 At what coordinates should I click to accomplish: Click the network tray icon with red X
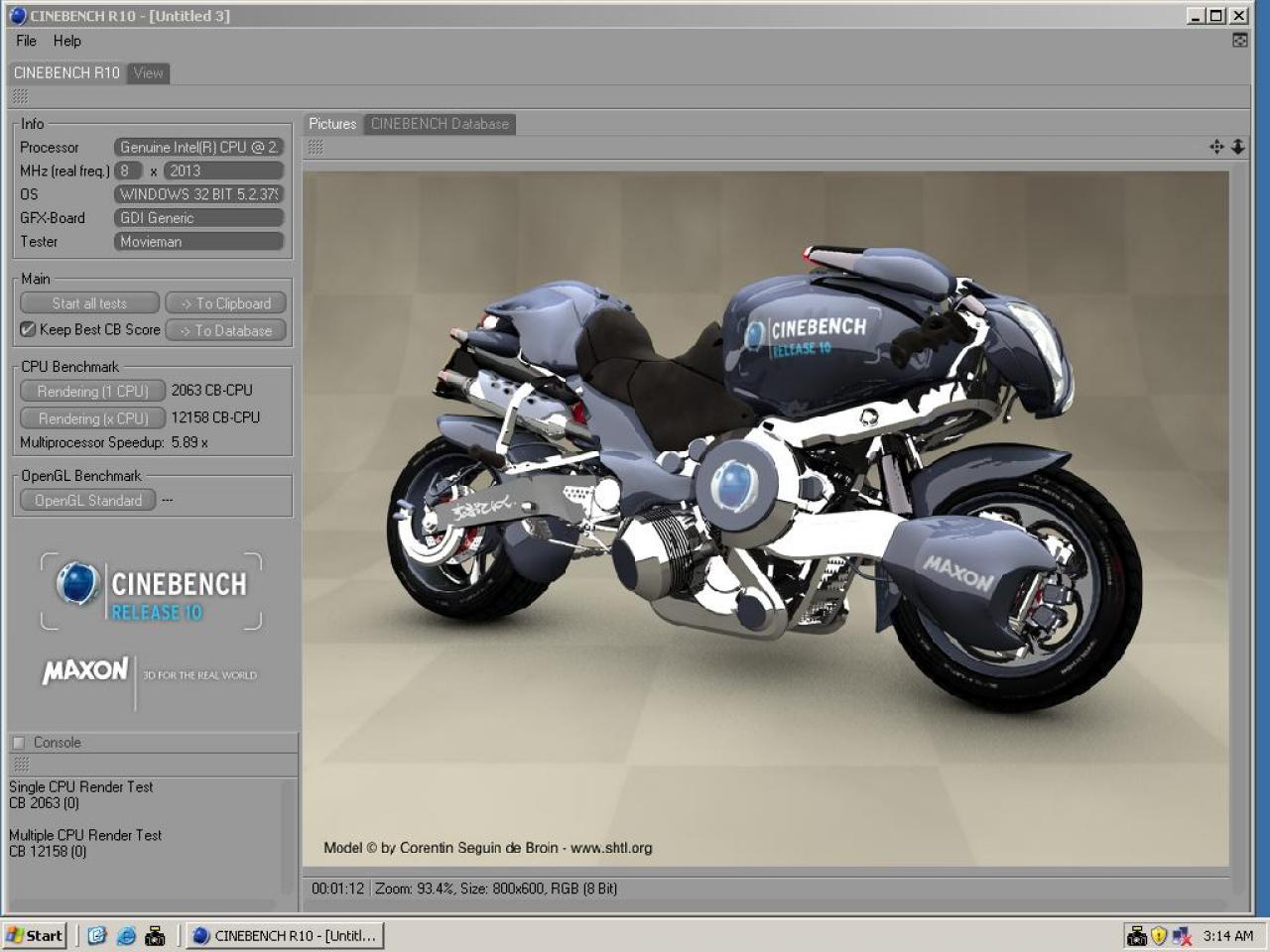[x=1181, y=935]
